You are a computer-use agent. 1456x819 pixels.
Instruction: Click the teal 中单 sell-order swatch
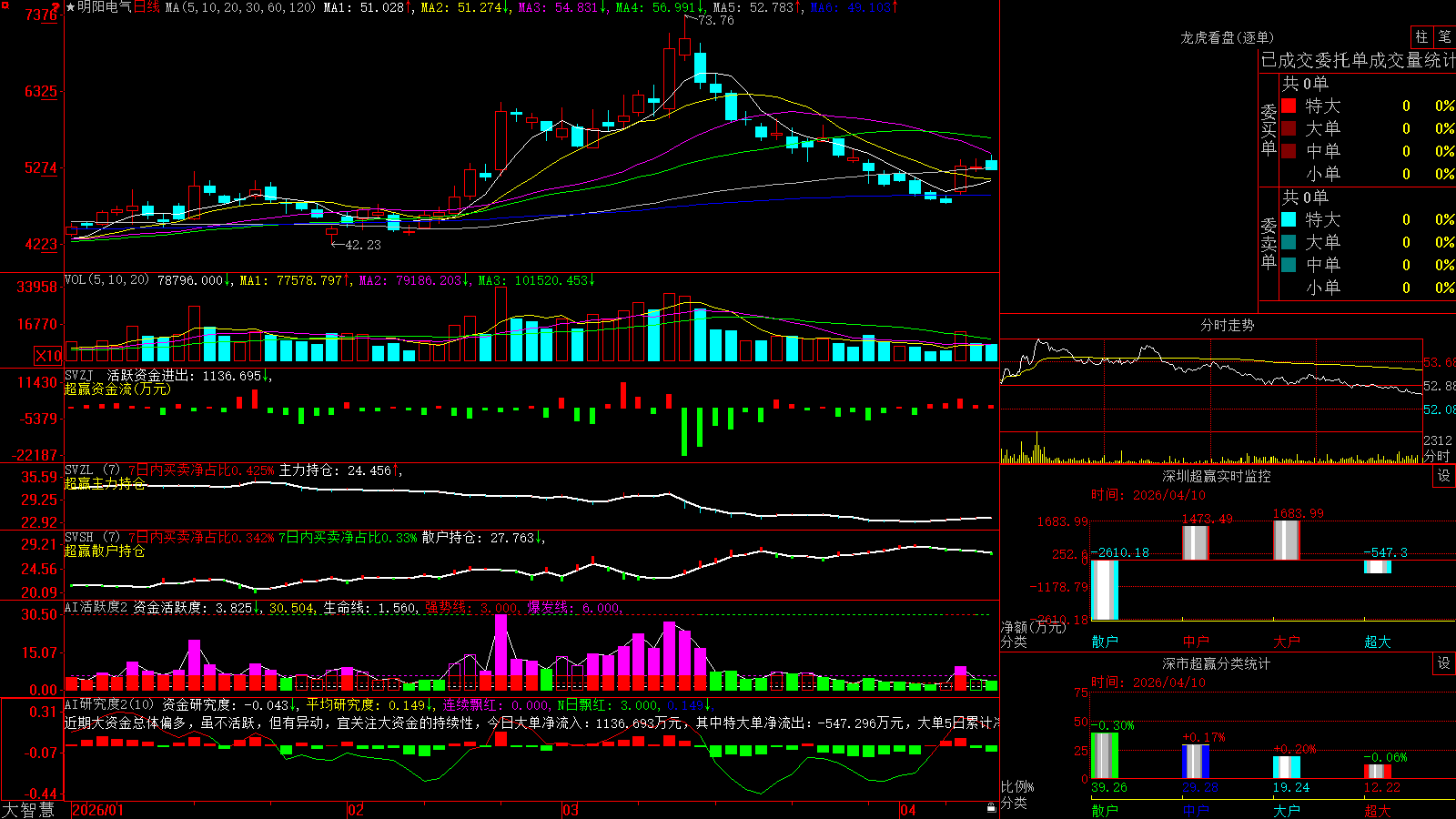[x=1289, y=265]
